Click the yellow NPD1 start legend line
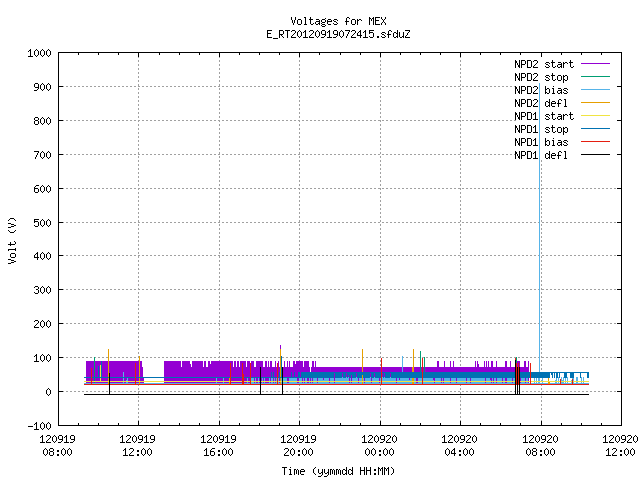 (595, 116)
